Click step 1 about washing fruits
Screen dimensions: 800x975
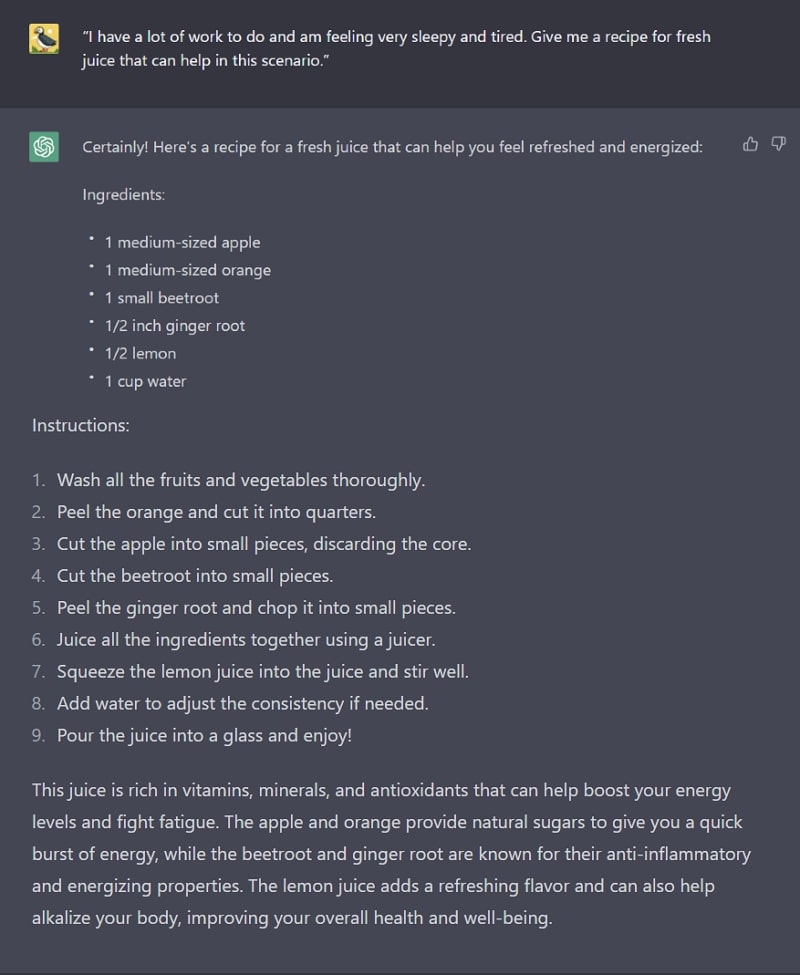[x=241, y=480]
